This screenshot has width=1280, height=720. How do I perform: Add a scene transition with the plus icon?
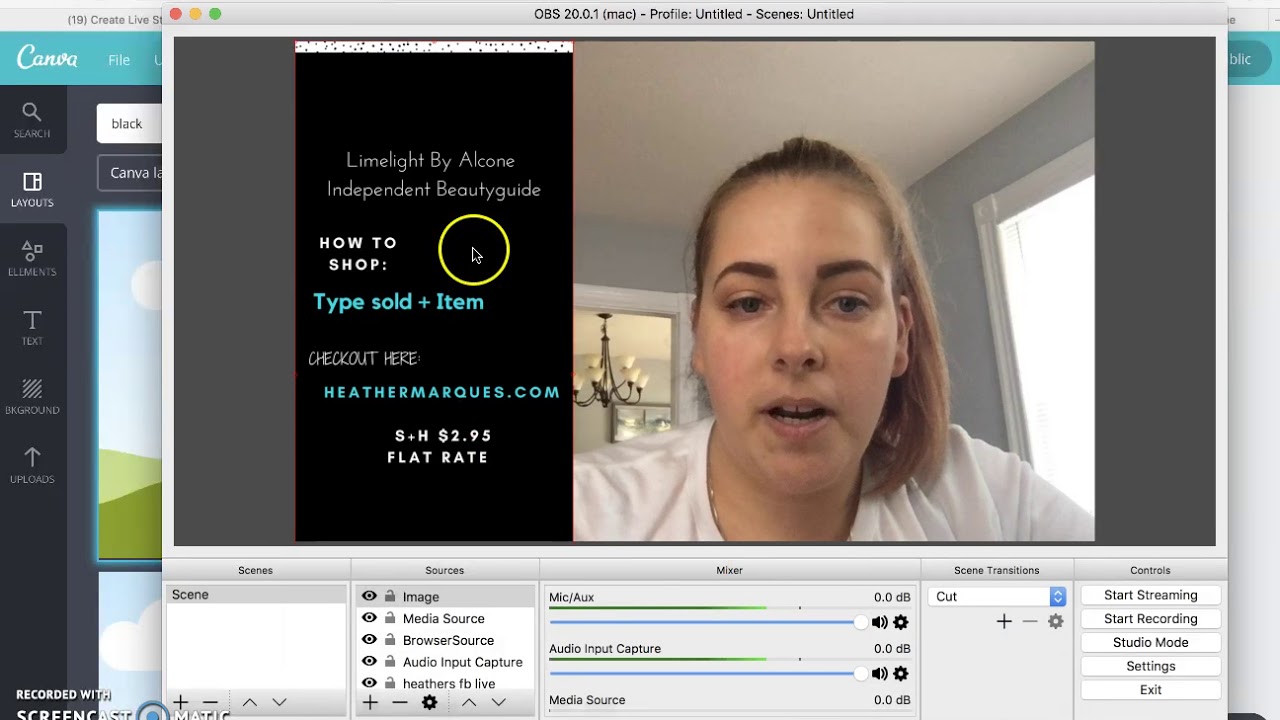pos(1004,622)
